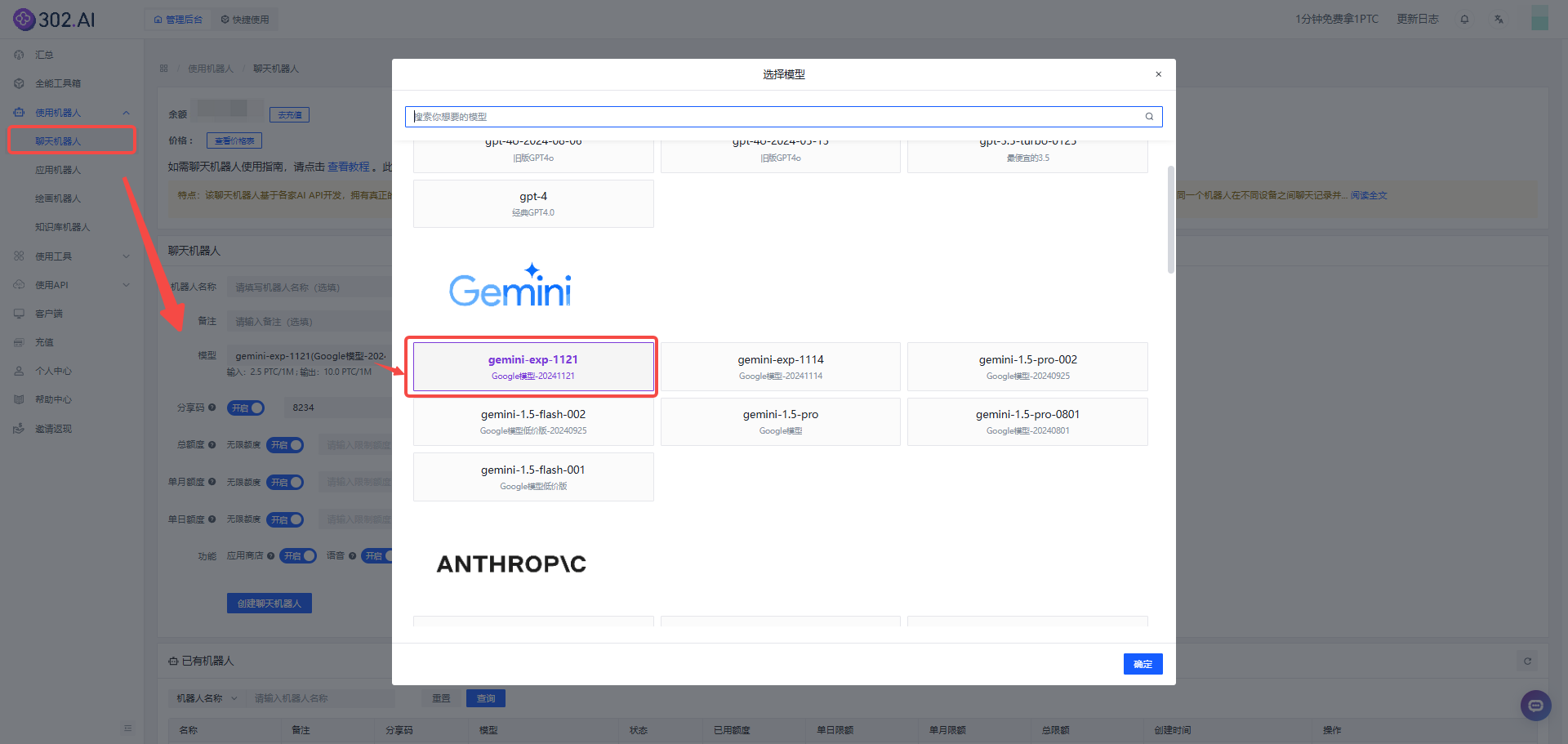Click the refresh icon in 已有机器人 panel
The width and height of the screenshot is (1568, 744).
(1527, 661)
